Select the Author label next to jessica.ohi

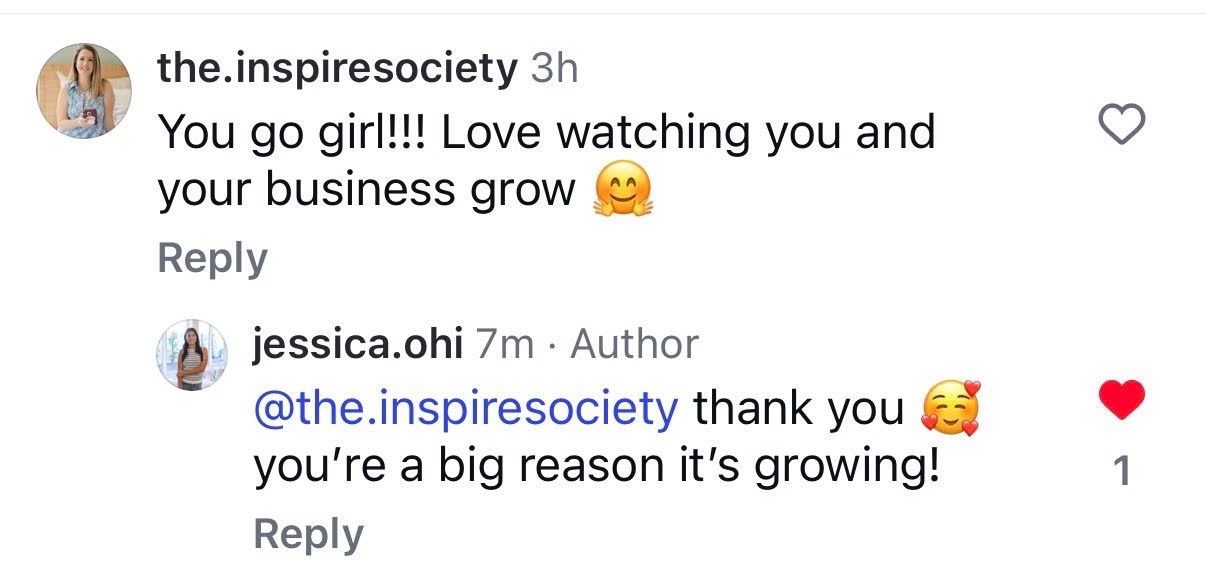pyautogui.click(x=633, y=344)
